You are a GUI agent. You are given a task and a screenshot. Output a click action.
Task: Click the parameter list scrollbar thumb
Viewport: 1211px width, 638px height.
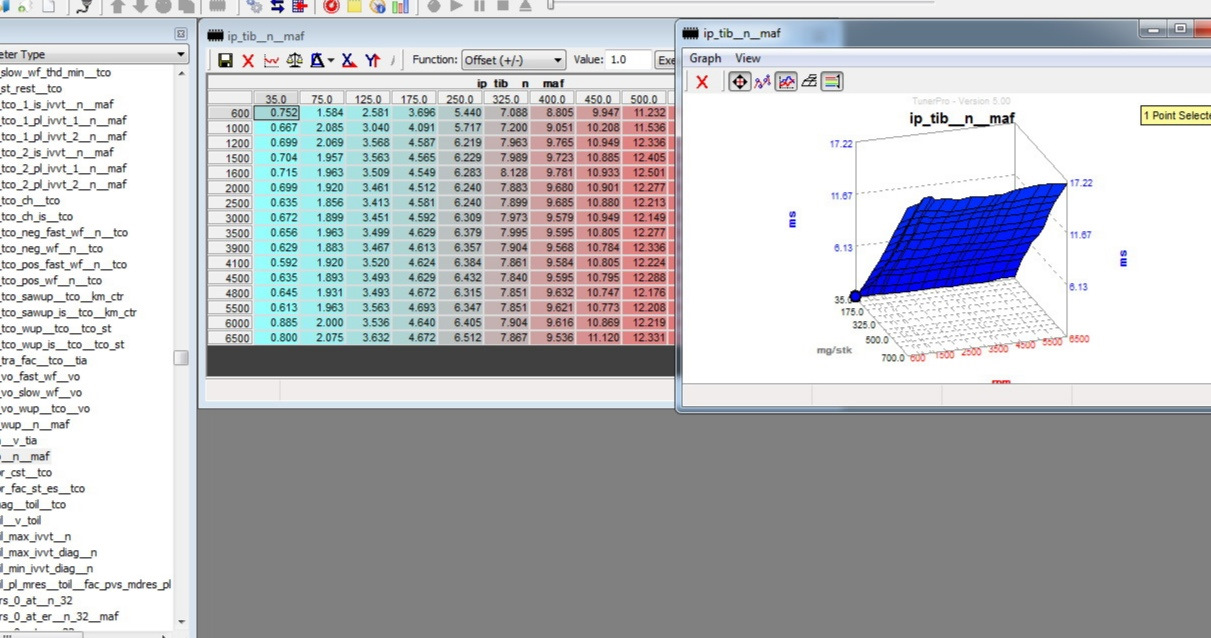click(181, 358)
